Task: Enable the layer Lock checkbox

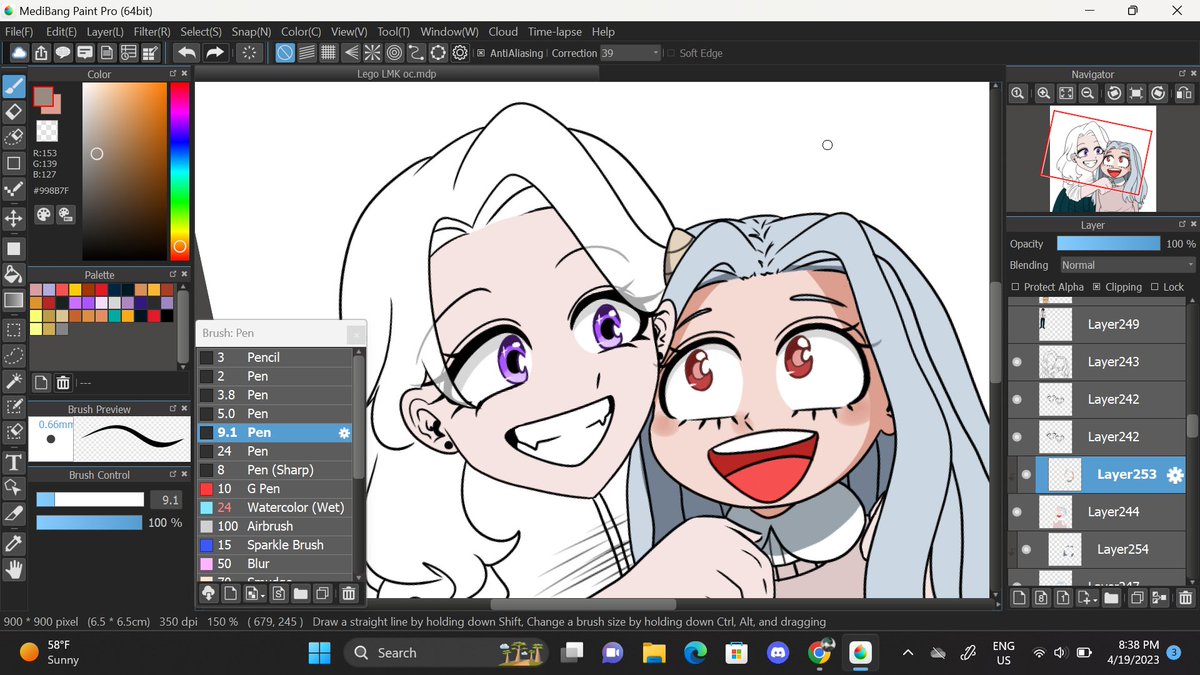Action: coord(1156,287)
